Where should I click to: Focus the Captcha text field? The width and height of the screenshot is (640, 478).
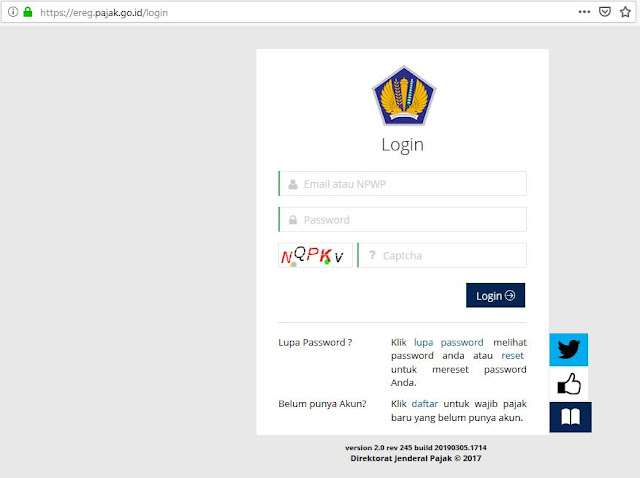coord(442,256)
